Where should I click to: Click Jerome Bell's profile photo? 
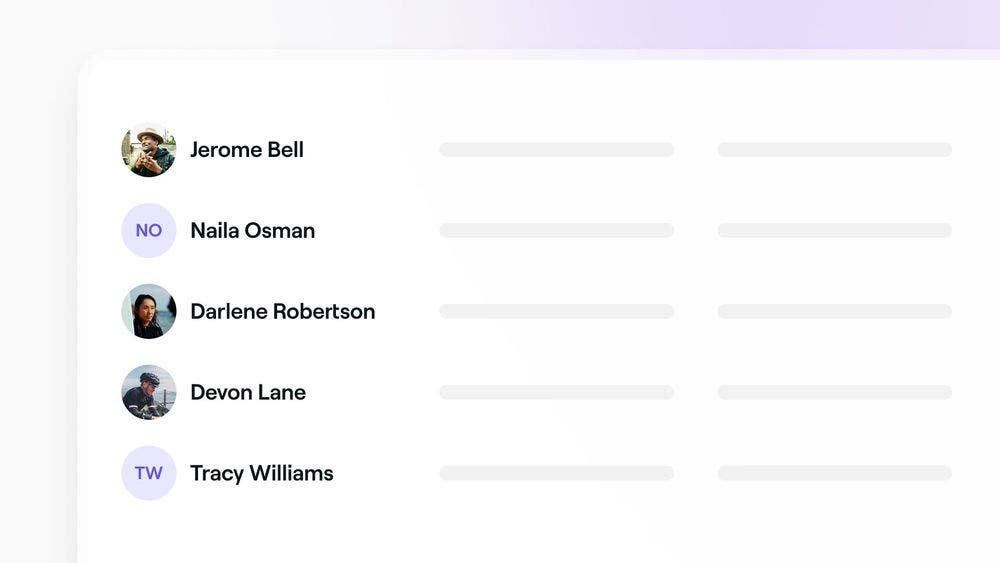148,150
